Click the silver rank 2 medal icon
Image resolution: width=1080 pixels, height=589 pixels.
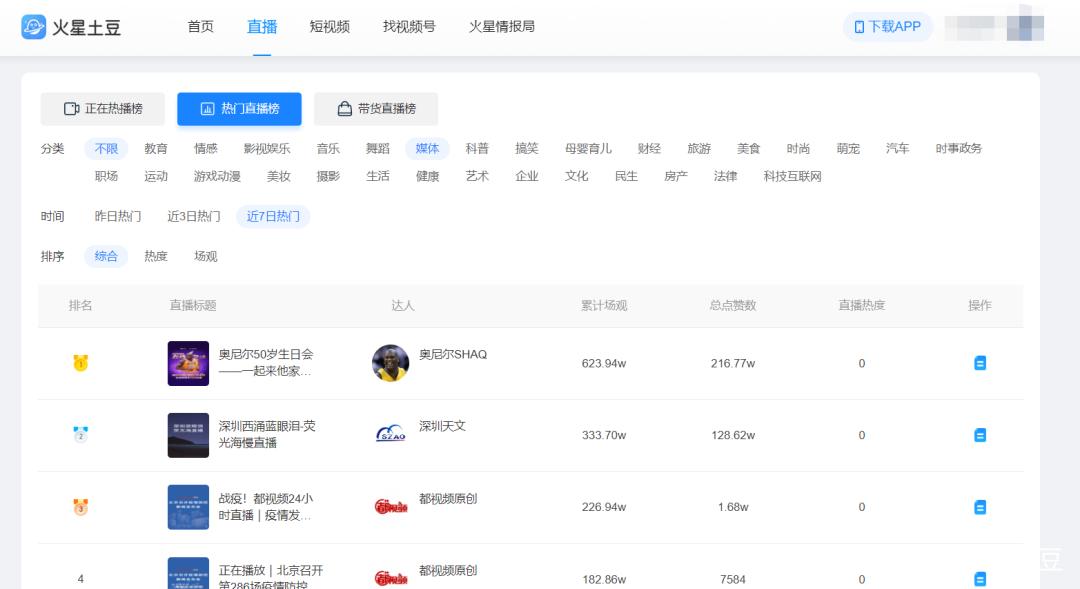81,435
